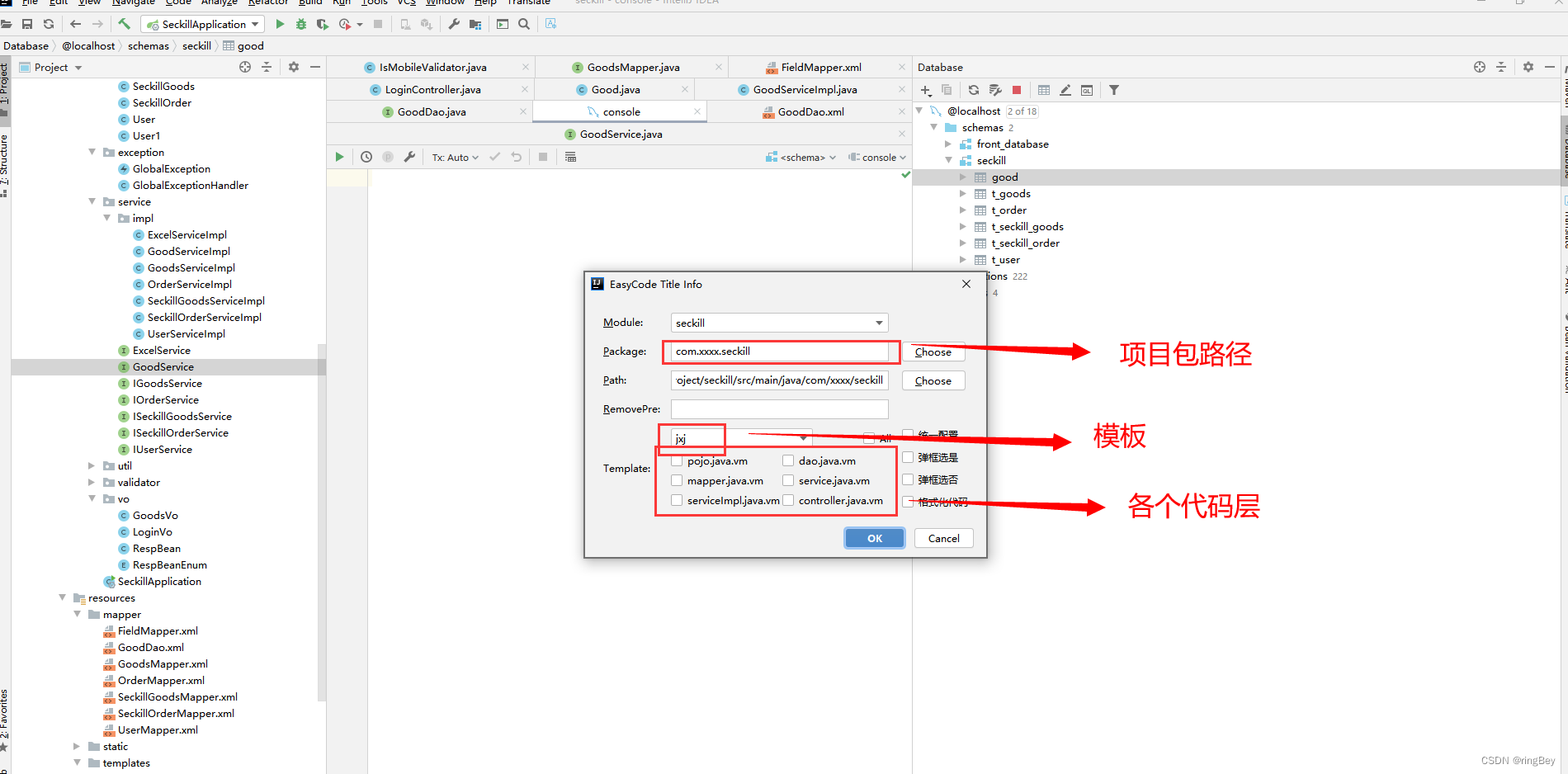Open the Navigate menu

(x=133, y=2)
